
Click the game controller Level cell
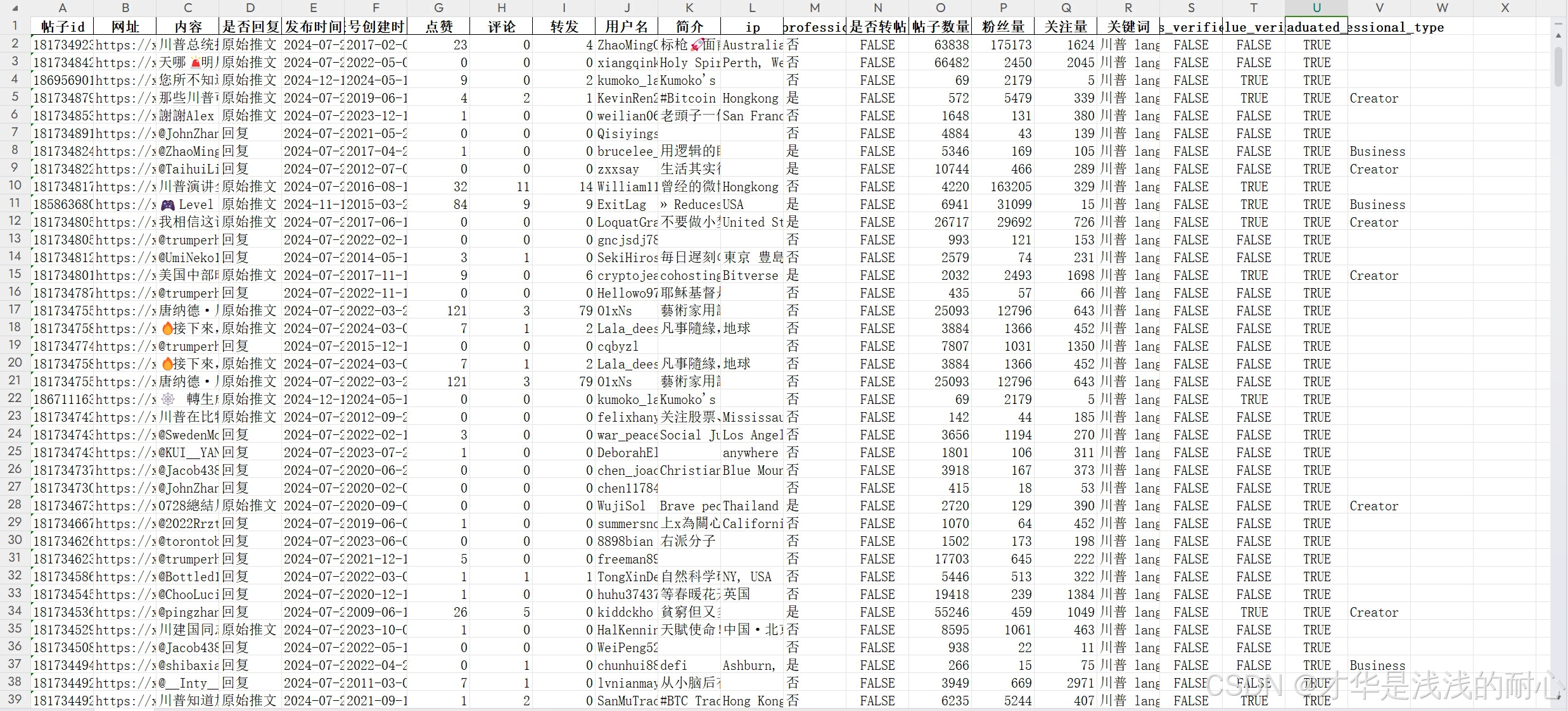(188, 204)
